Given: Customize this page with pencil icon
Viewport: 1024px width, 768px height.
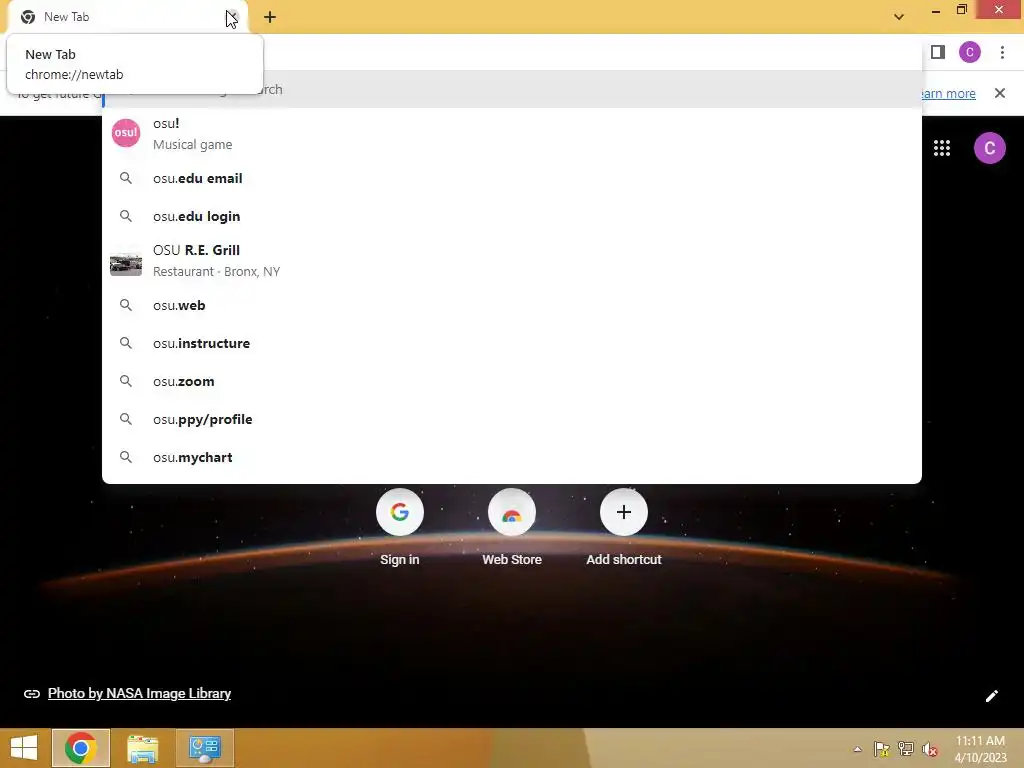Looking at the screenshot, I should tap(991, 696).
